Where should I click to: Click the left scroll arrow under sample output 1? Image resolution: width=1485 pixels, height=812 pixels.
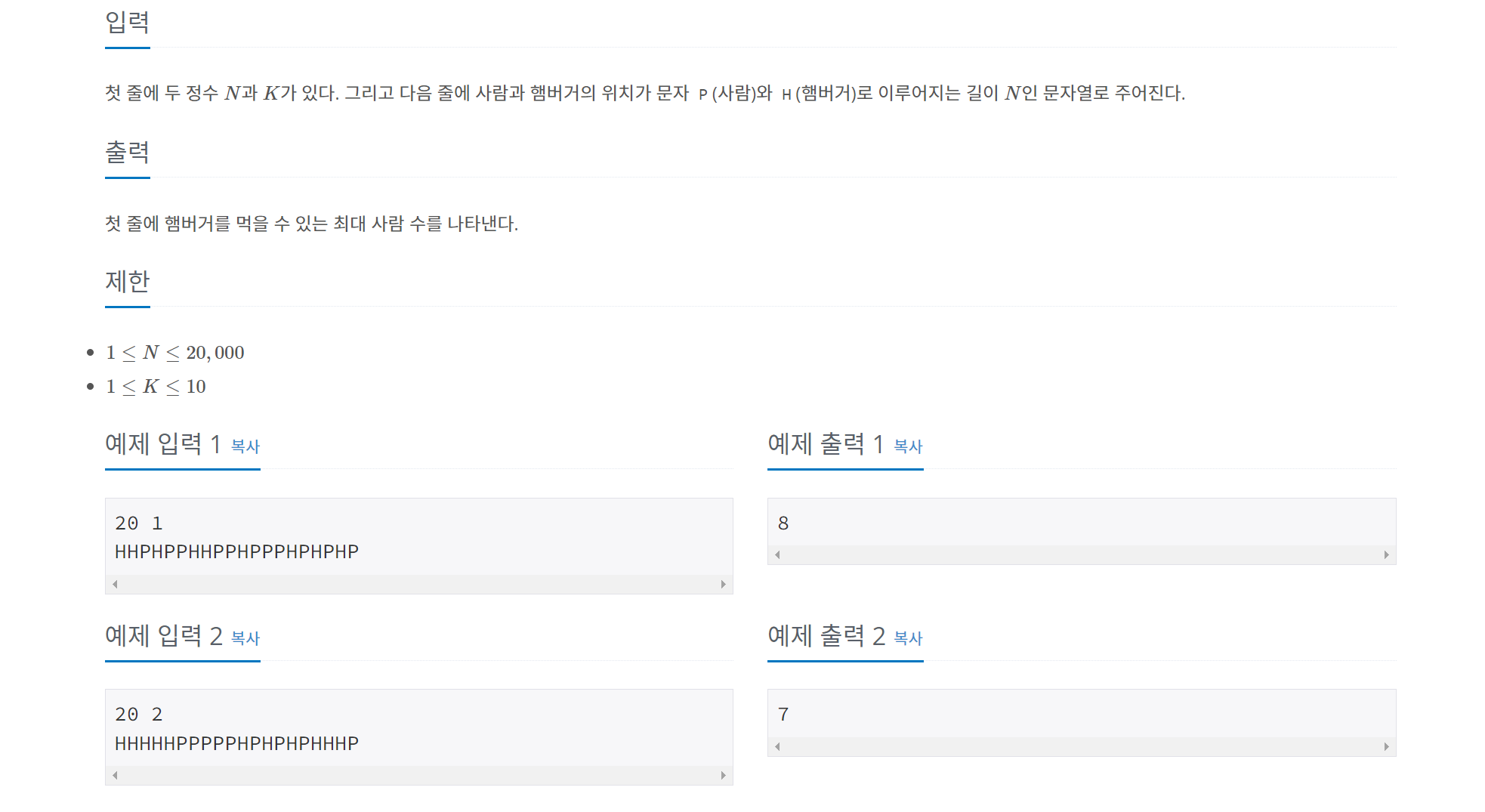pos(776,555)
